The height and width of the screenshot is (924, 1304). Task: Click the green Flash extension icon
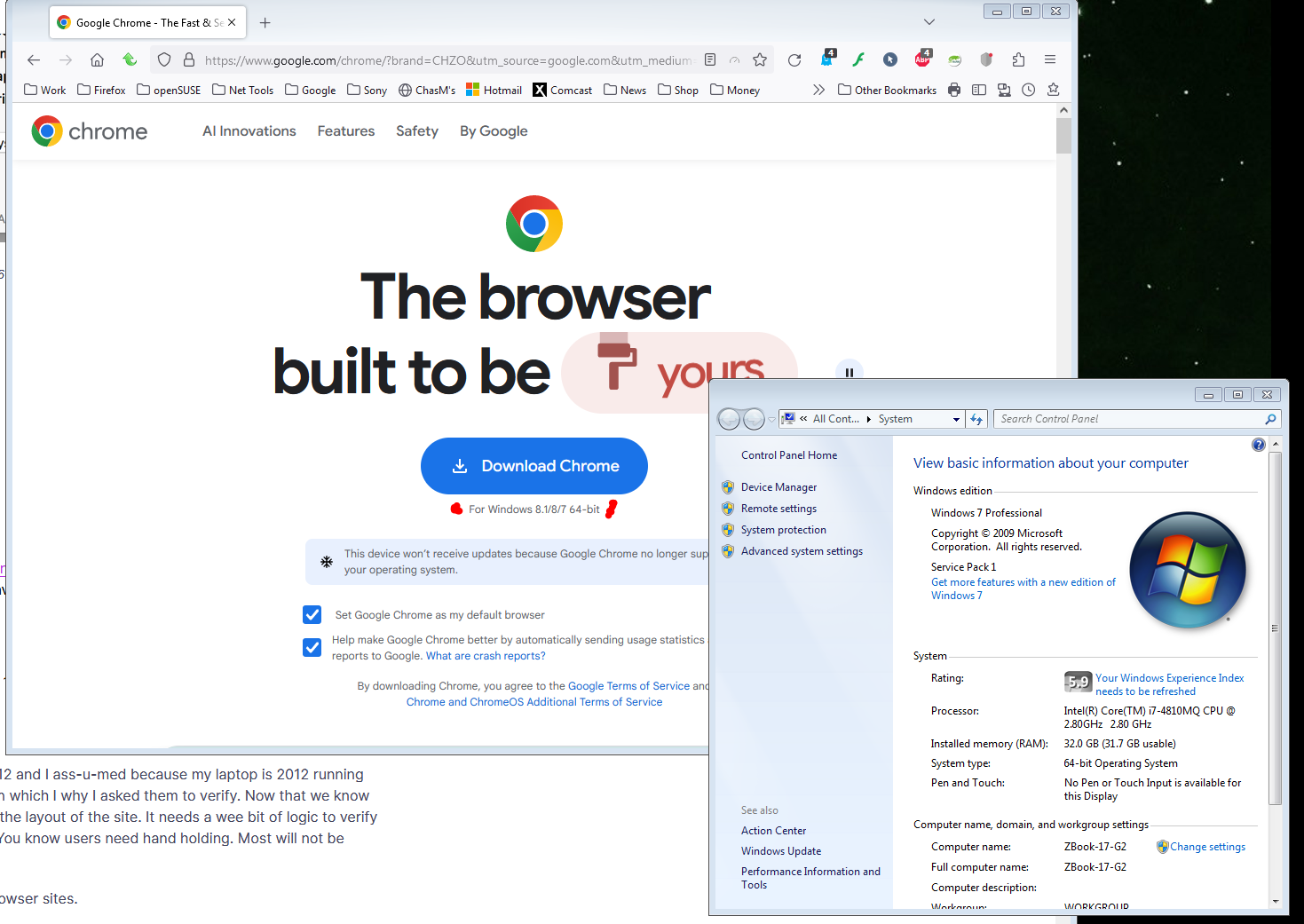[858, 60]
